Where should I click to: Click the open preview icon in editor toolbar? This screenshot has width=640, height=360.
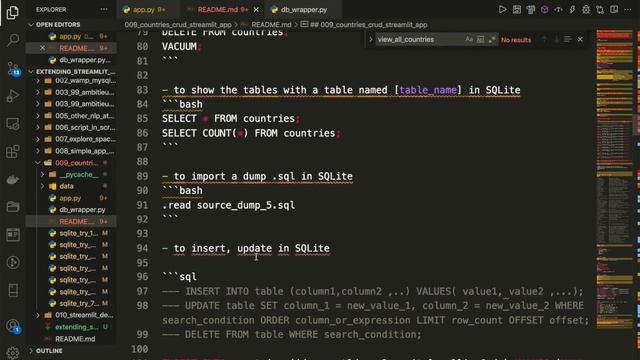click(517, 9)
